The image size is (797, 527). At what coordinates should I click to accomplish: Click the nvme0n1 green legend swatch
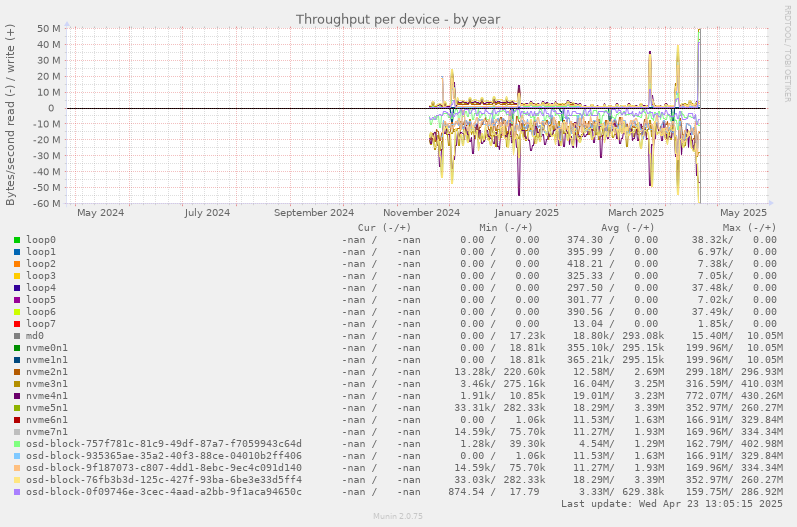(x=17, y=348)
